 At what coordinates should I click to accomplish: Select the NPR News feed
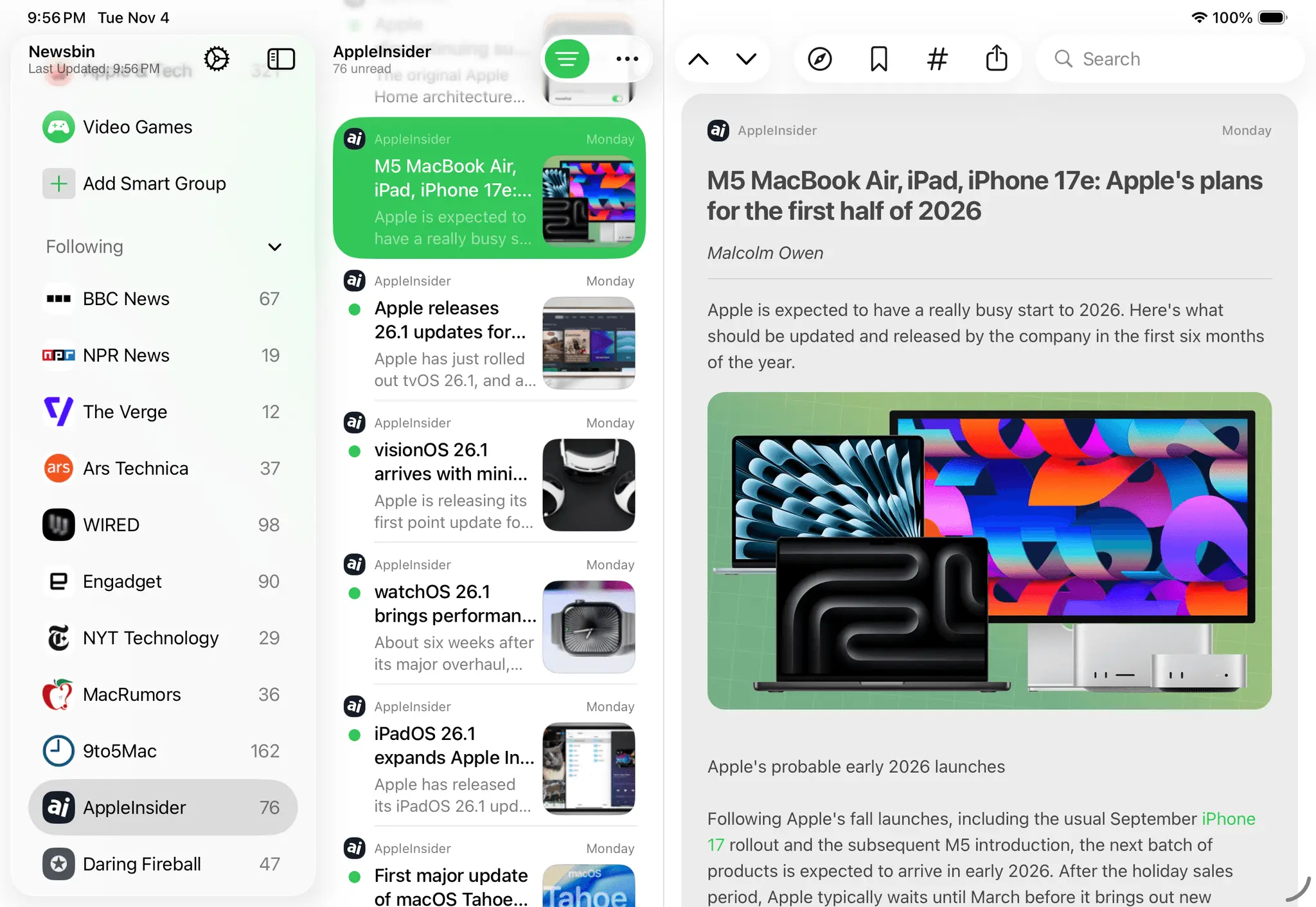[163, 355]
